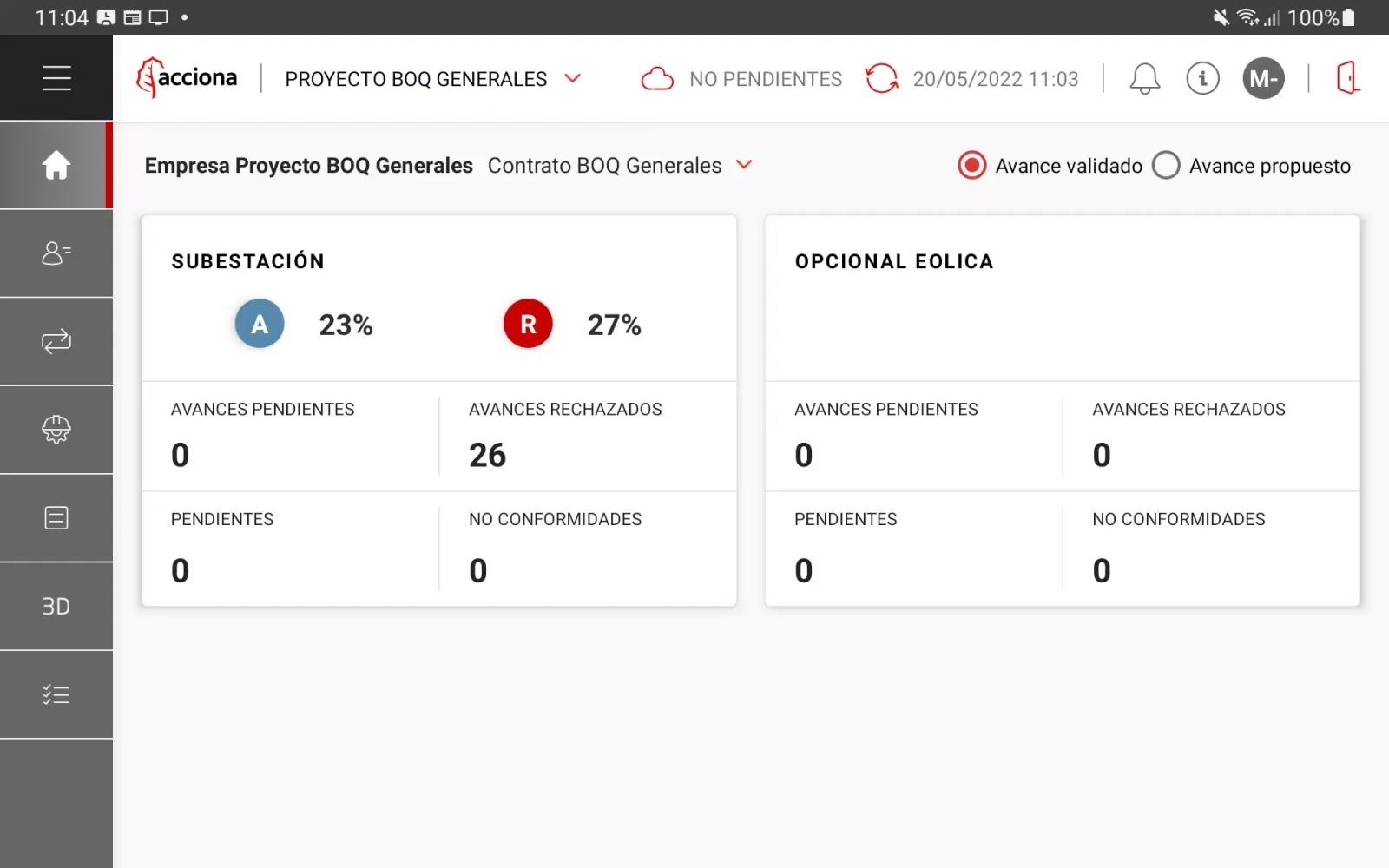Open the M- user avatar menu
Screen dimensions: 1389x868
point(1263,79)
